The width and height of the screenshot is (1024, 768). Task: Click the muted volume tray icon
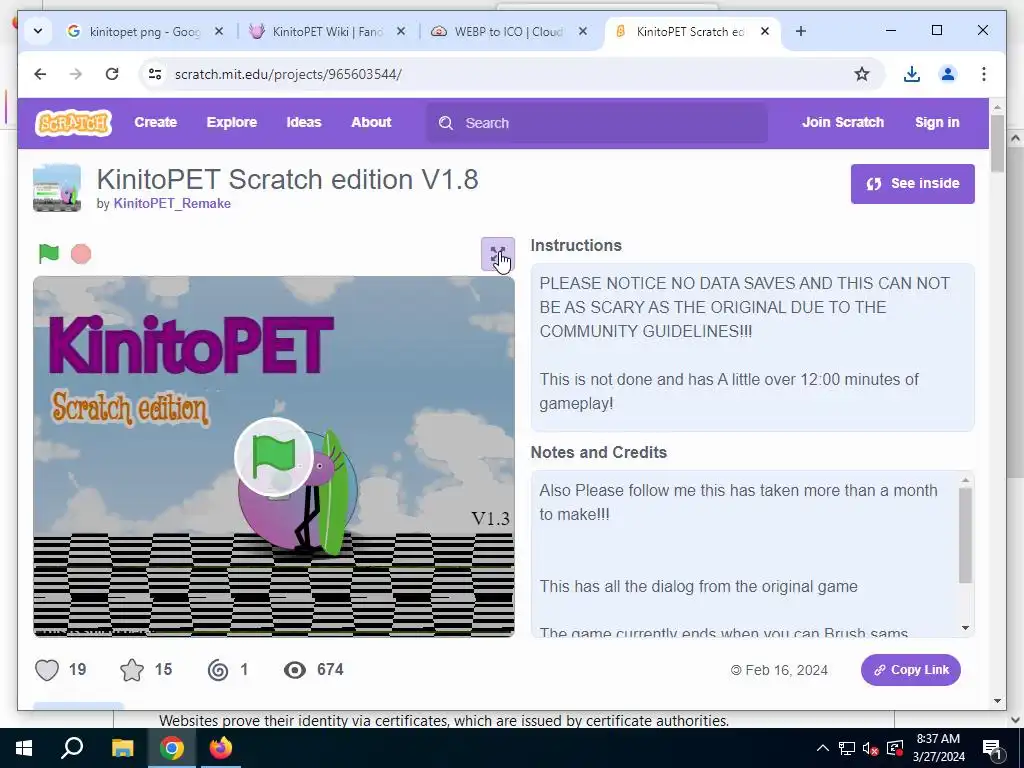870,748
